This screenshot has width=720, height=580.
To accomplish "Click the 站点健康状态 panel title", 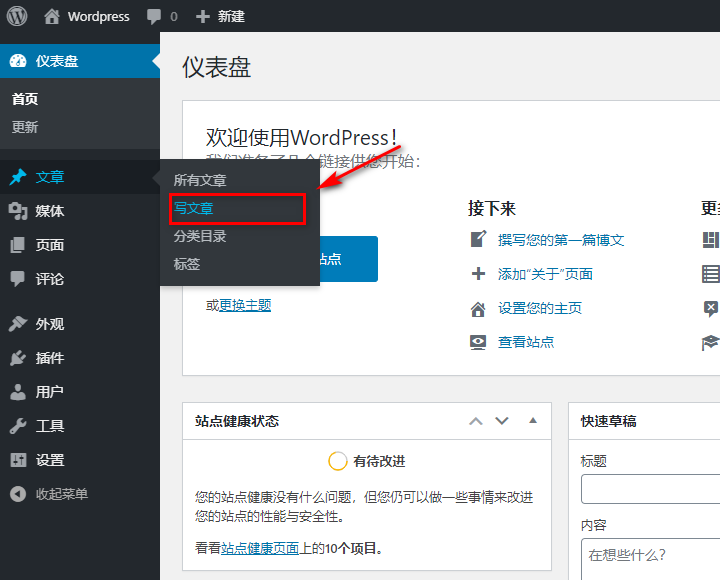I will 236,421.
